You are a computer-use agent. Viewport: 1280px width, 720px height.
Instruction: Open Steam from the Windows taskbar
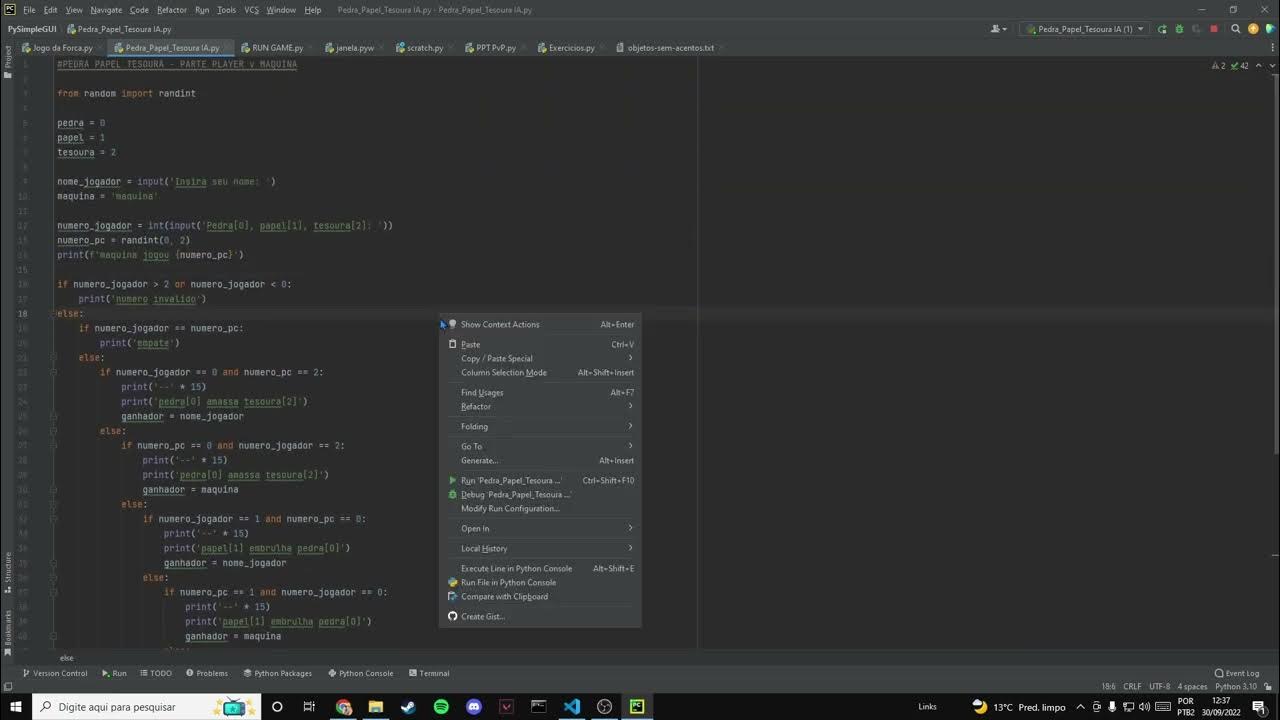pos(408,707)
